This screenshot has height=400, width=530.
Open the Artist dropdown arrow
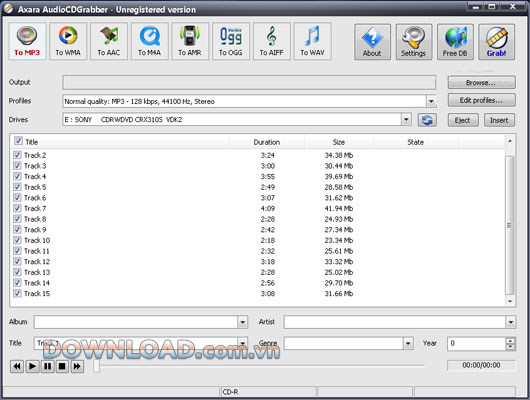click(510, 322)
